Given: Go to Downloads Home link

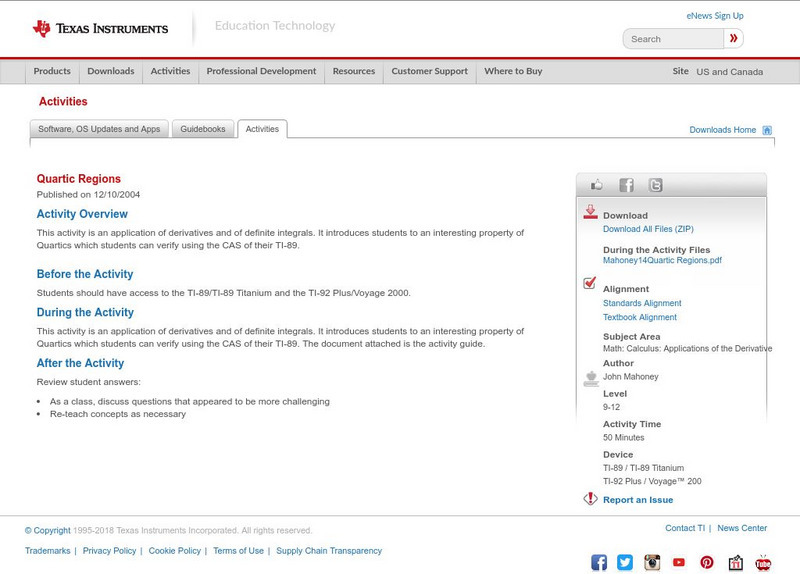Looking at the screenshot, I should point(722,130).
